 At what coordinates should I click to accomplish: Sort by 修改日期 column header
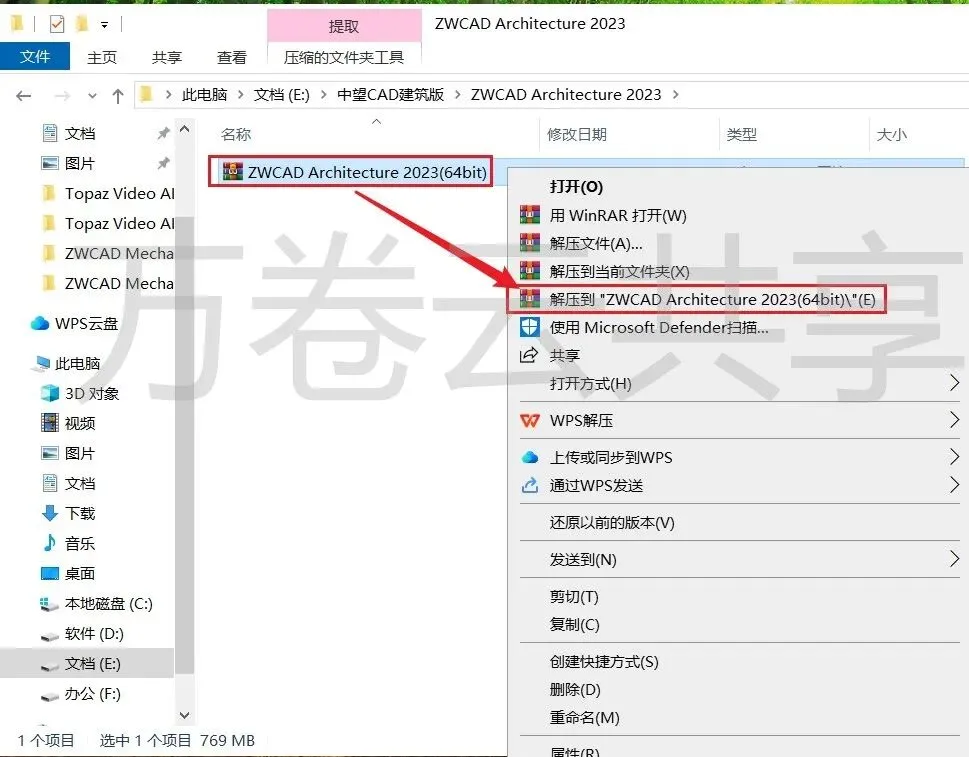click(x=577, y=134)
